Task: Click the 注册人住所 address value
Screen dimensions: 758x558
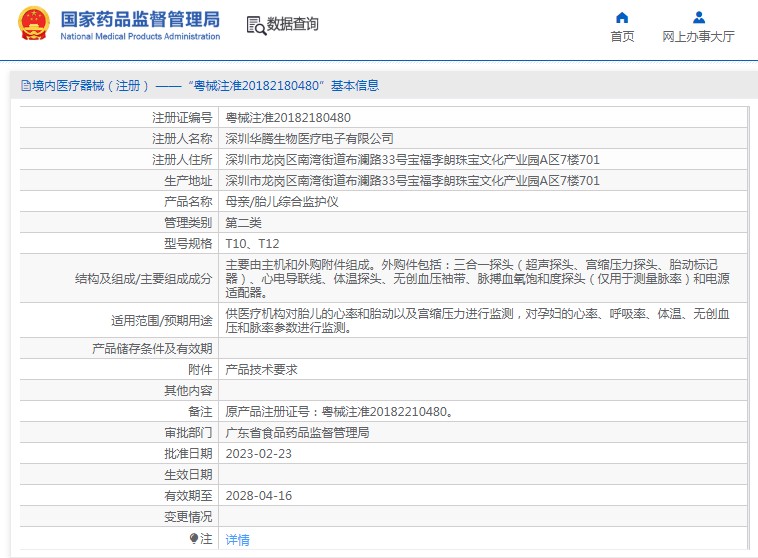Action: [x=412, y=160]
